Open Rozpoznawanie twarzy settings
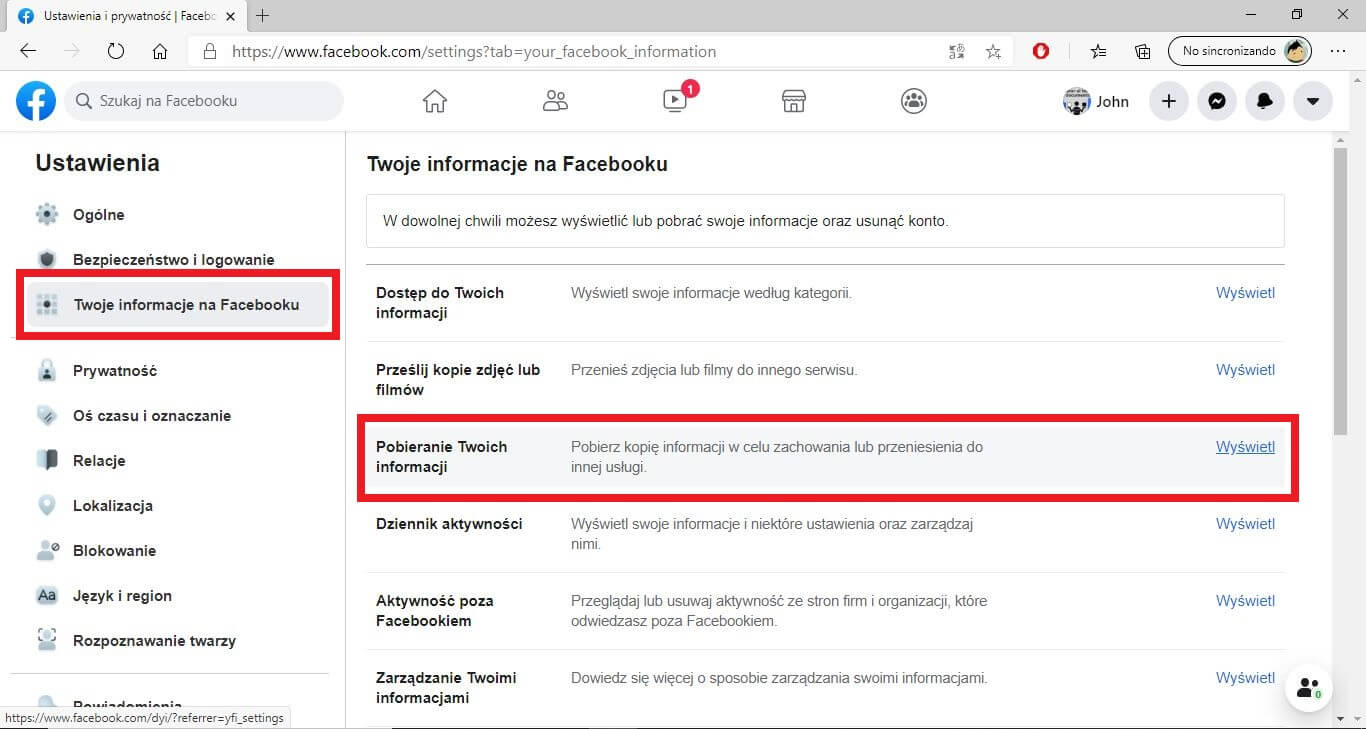The width and height of the screenshot is (1366, 729). 155,641
